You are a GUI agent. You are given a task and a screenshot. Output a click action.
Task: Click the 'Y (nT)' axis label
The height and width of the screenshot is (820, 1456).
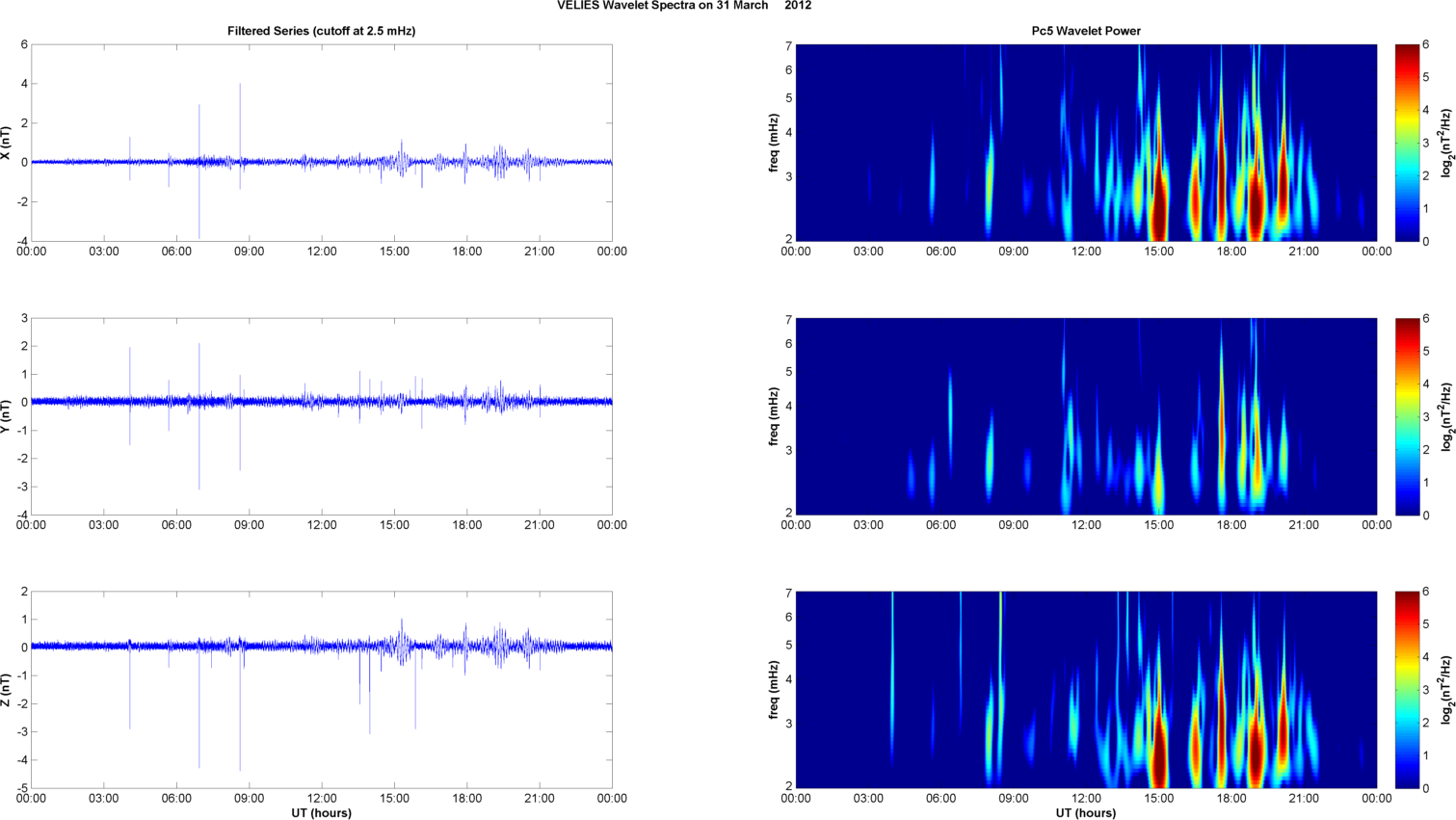click(x=7, y=416)
